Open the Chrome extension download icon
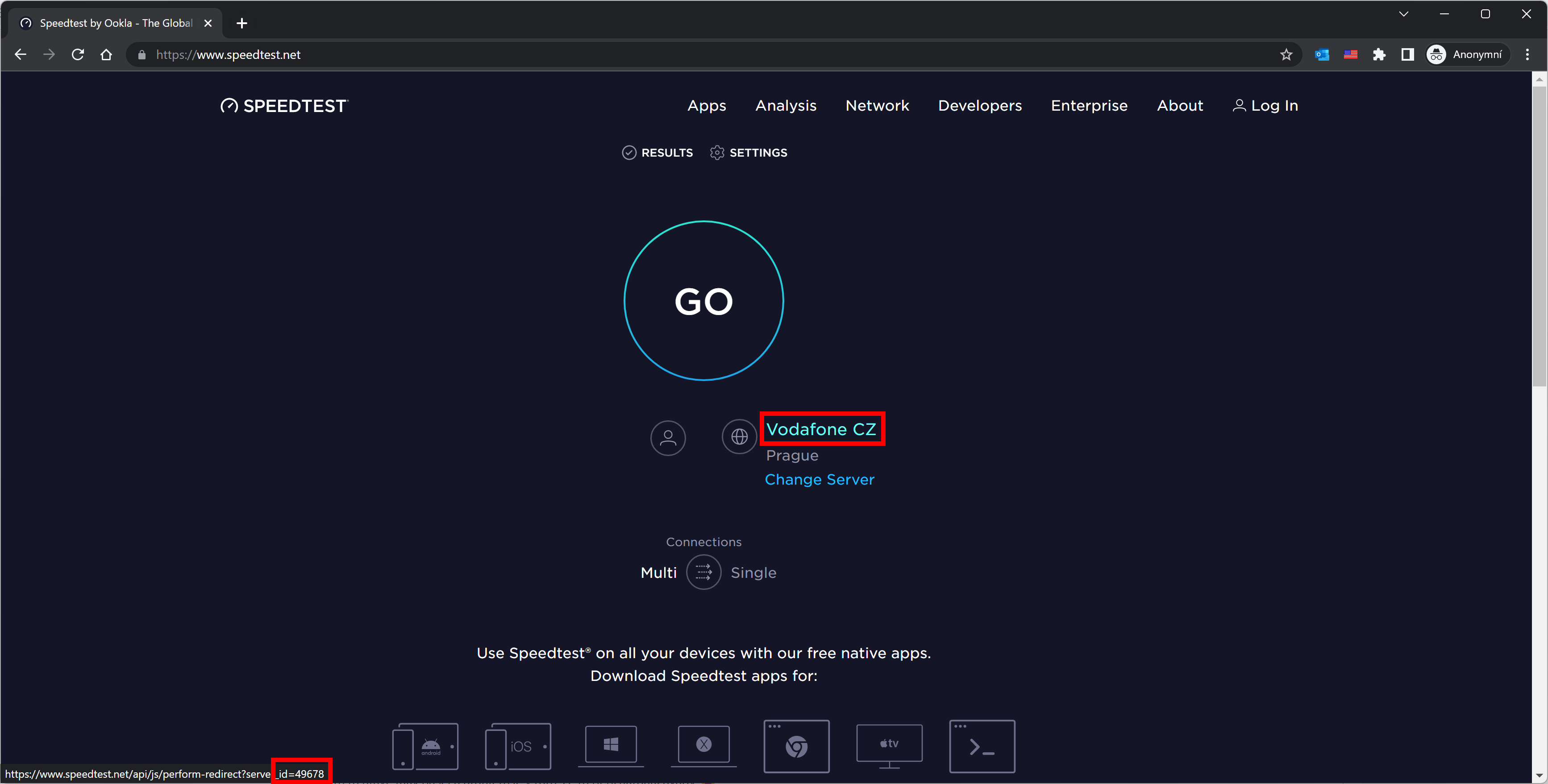 (796, 746)
